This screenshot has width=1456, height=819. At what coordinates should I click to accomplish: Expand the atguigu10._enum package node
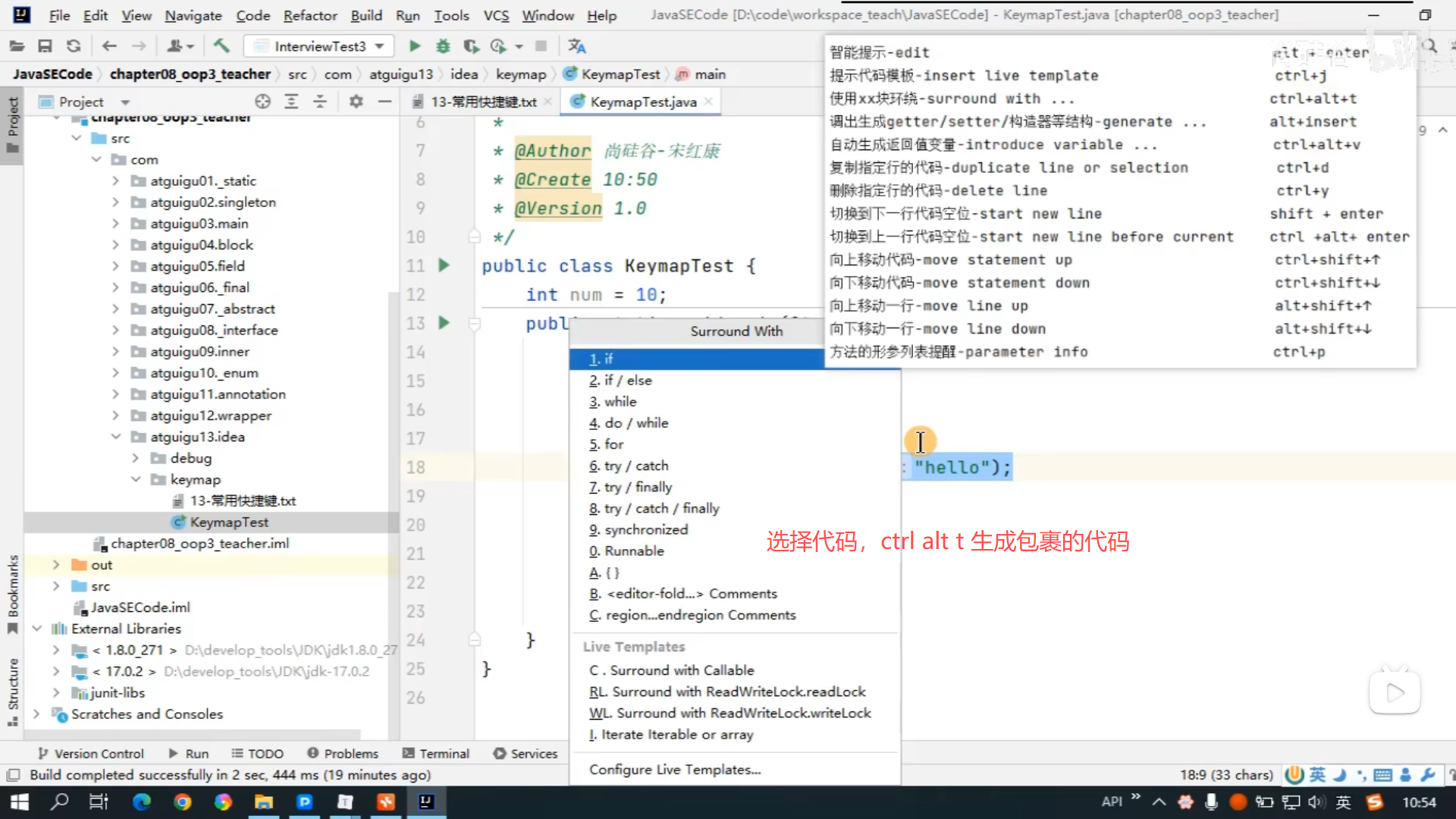(115, 373)
